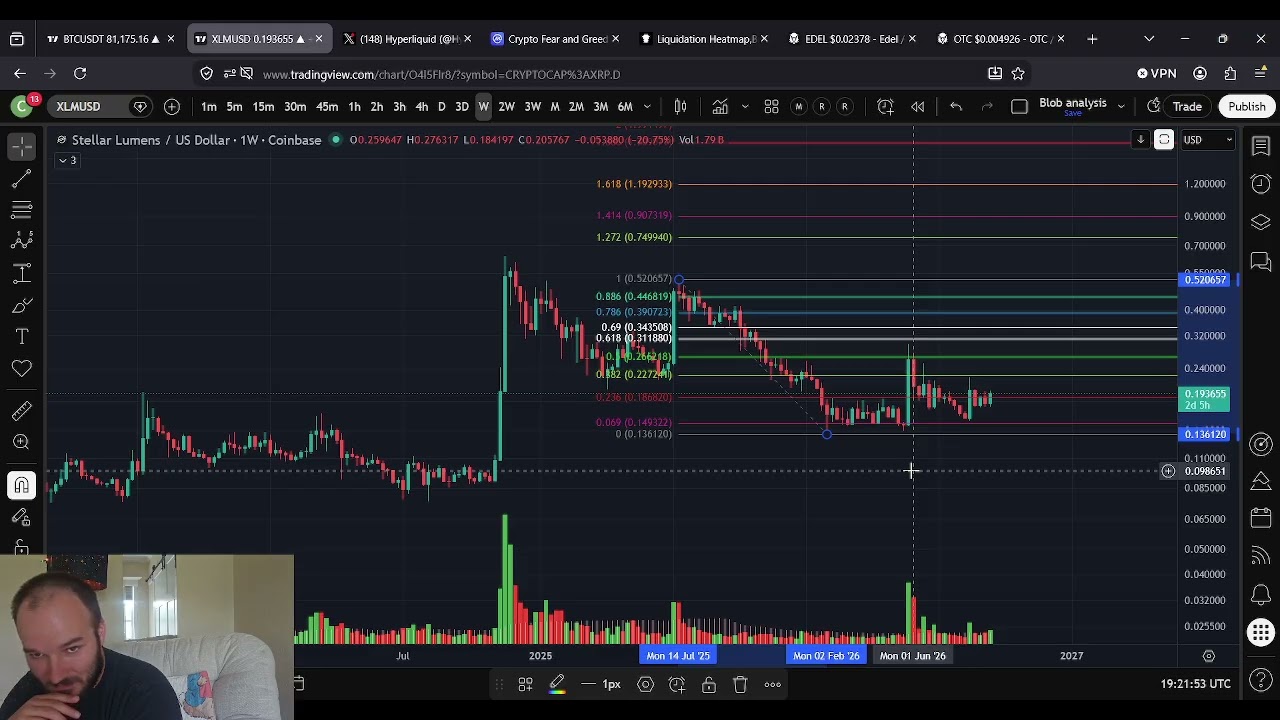Open the indicator templates grid
Image resolution: width=1280 pixels, height=720 pixels.
coord(772,106)
